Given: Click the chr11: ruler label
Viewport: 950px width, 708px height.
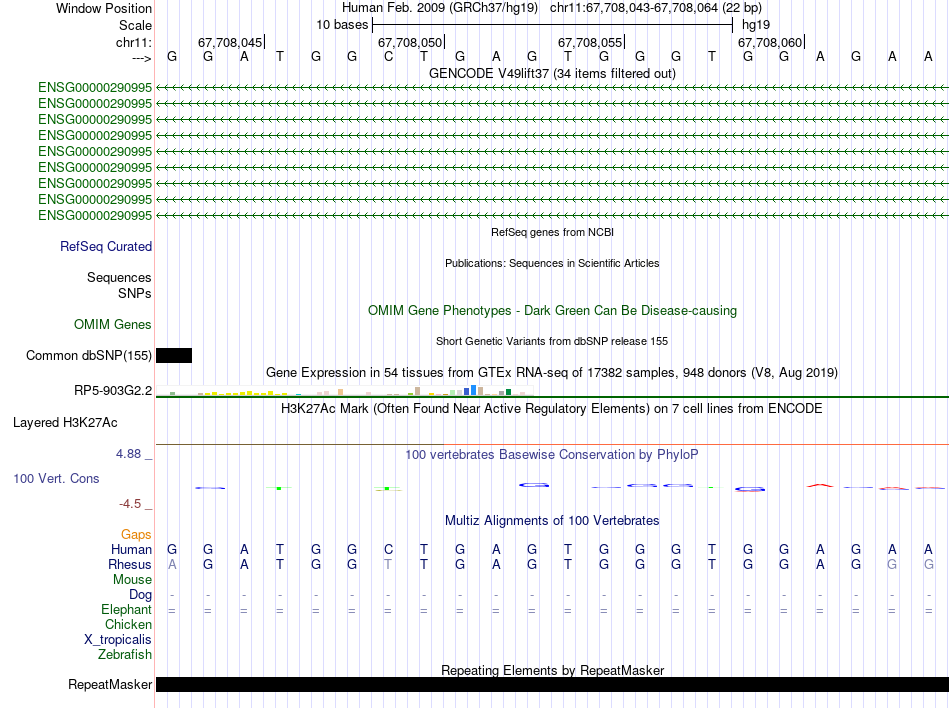Looking at the screenshot, I should click(x=134, y=42).
